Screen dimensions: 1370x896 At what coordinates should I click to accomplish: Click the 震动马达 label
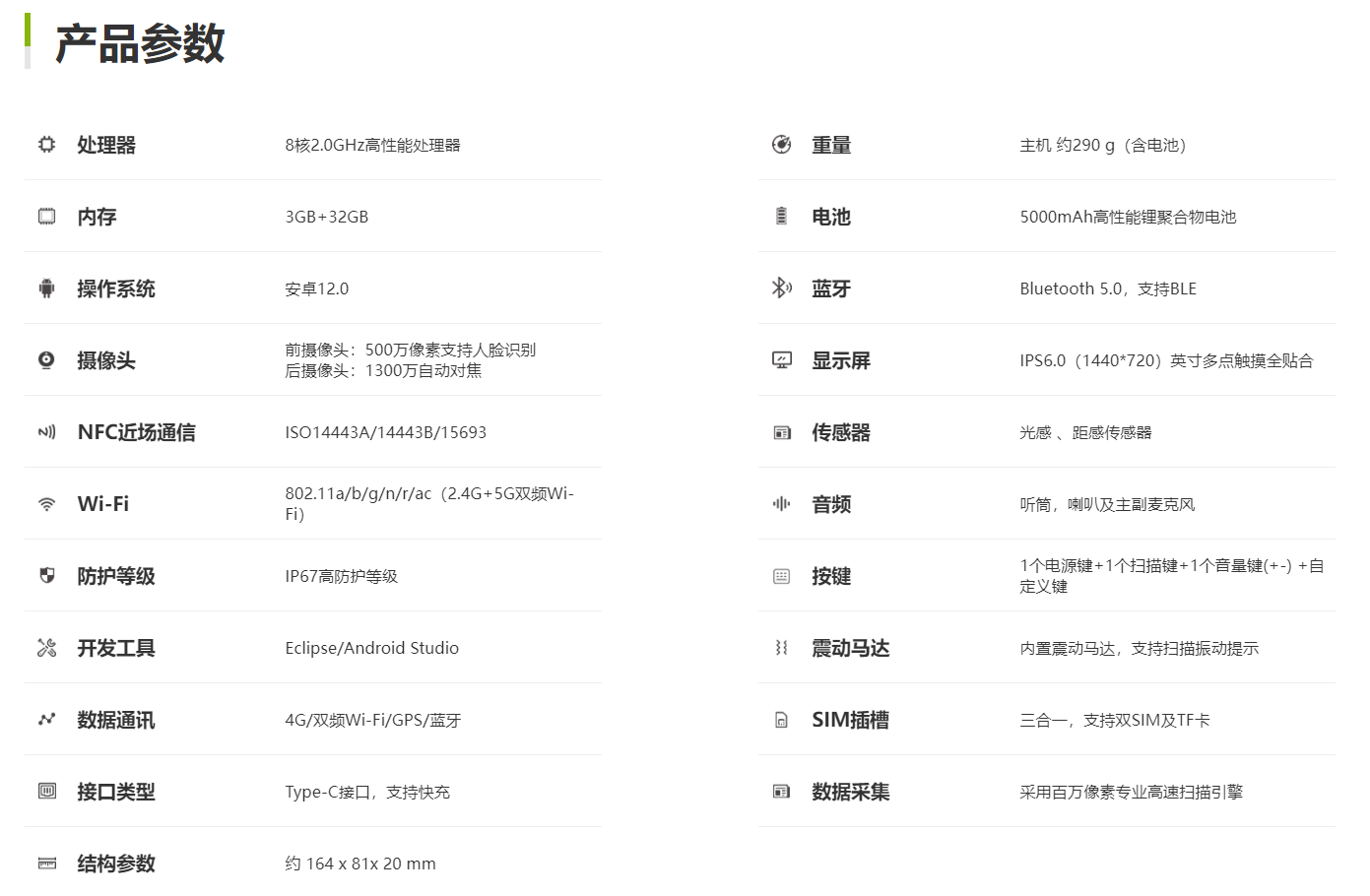(850, 648)
